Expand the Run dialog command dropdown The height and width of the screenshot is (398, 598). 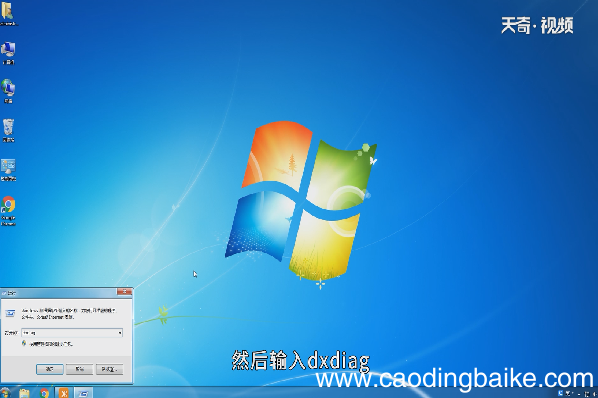(x=120, y=333)
